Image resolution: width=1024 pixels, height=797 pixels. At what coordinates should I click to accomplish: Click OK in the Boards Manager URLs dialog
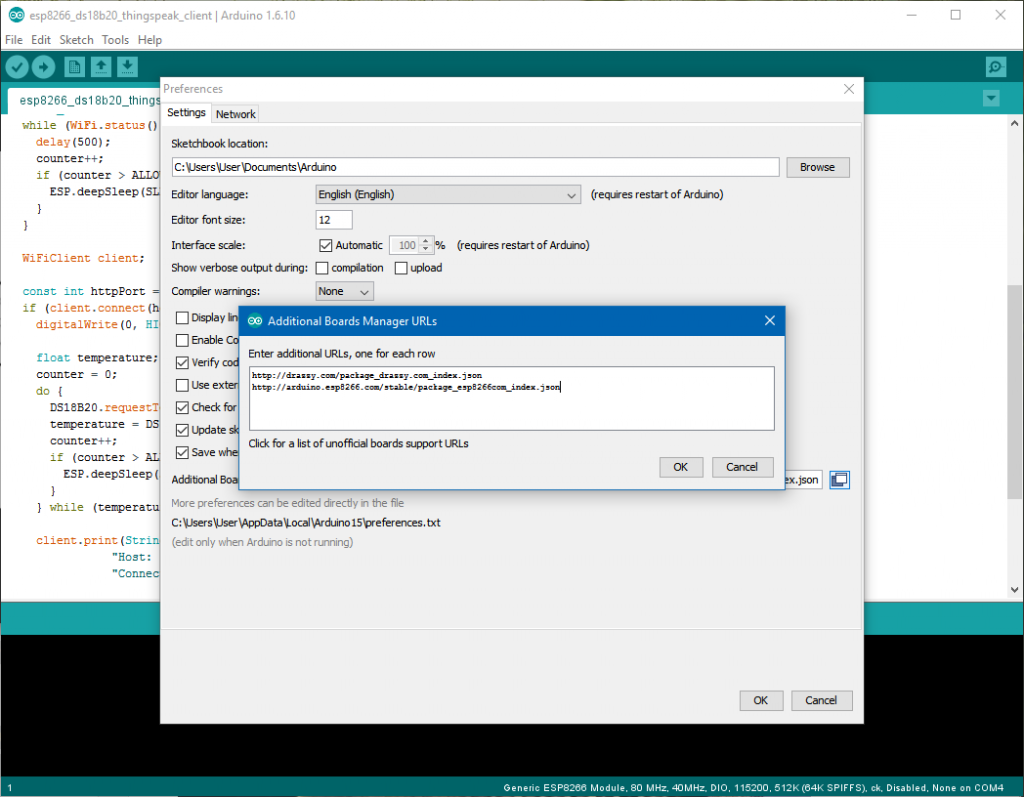coord(680,467)
